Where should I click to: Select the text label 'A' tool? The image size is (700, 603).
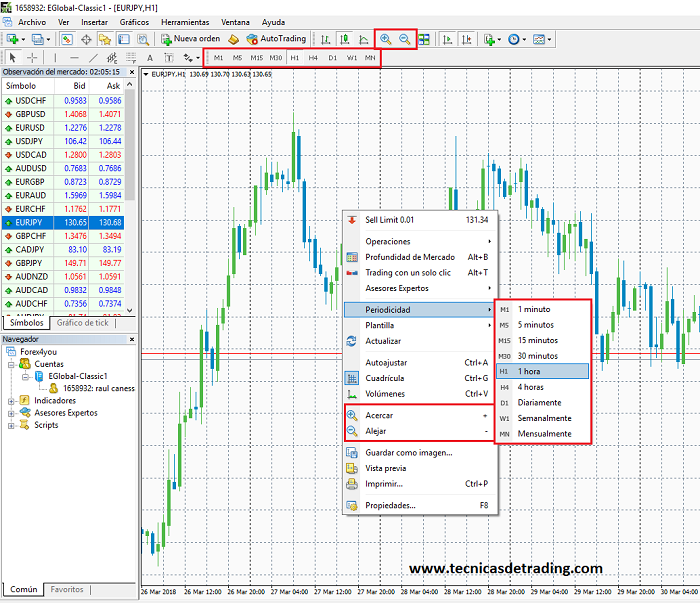pos(150,58)
